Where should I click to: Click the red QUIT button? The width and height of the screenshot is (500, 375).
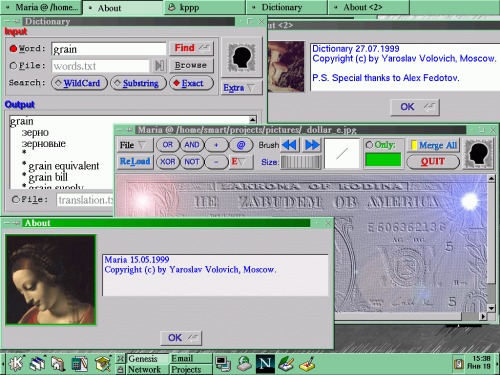(433, 162)
